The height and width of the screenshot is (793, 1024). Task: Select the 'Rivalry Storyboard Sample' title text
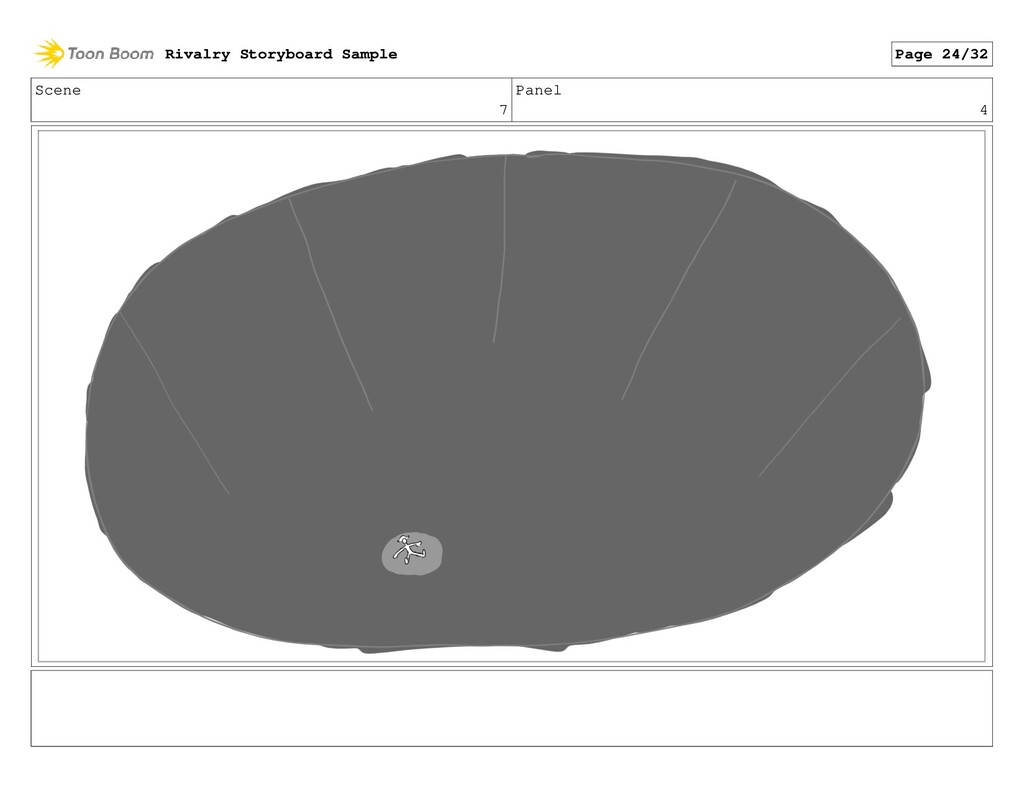click(281, 54)
